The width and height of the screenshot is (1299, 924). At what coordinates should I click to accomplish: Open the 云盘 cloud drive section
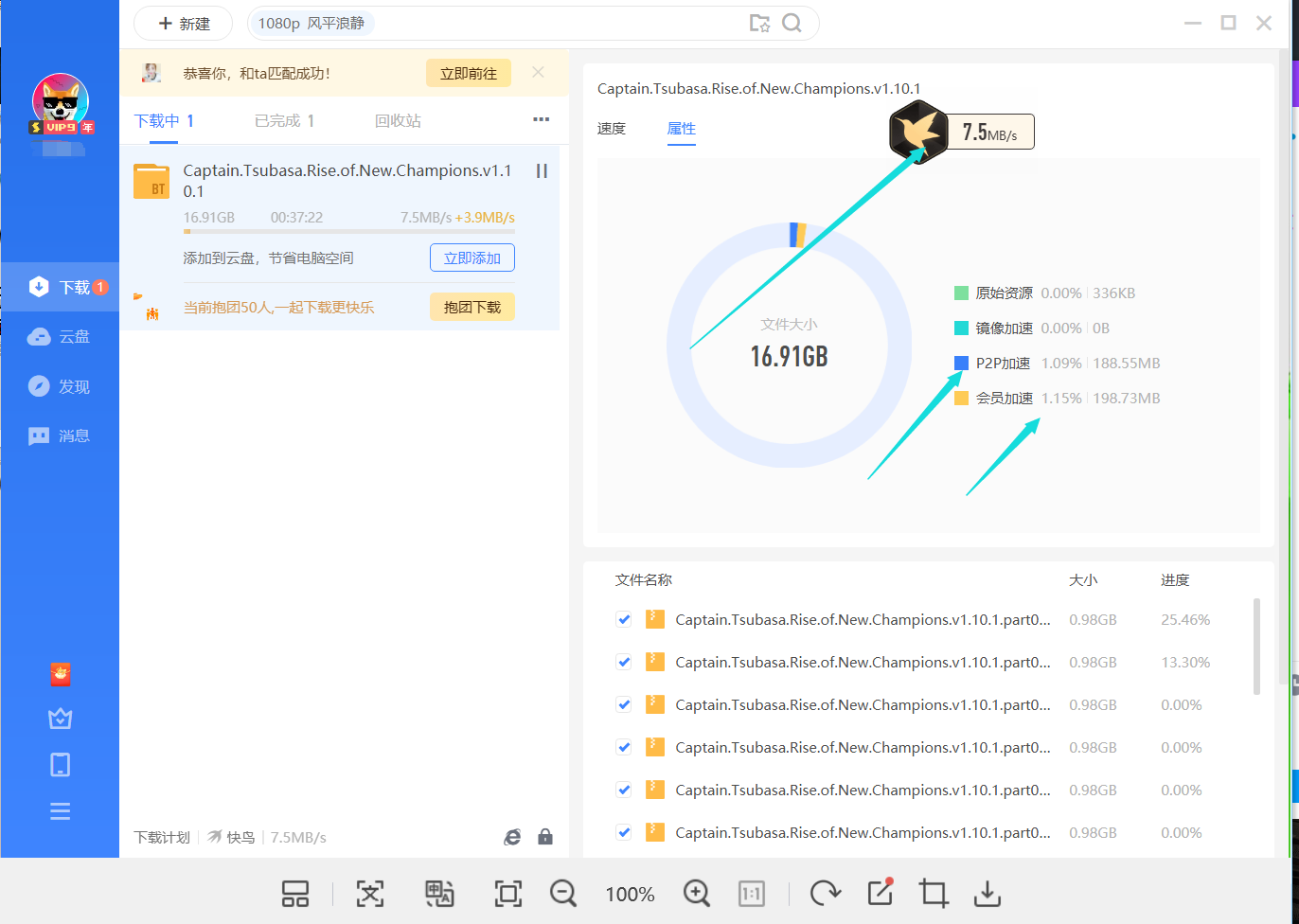[x=60, y=337]
